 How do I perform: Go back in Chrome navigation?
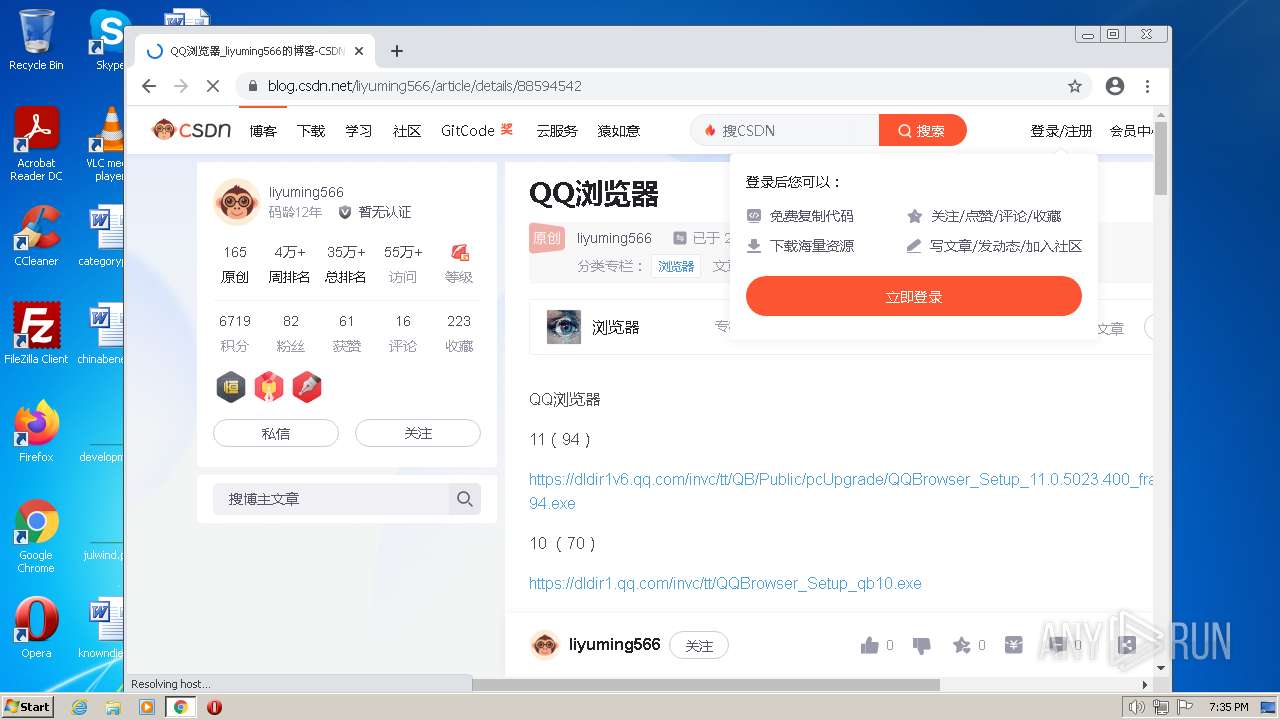[149, 86]
